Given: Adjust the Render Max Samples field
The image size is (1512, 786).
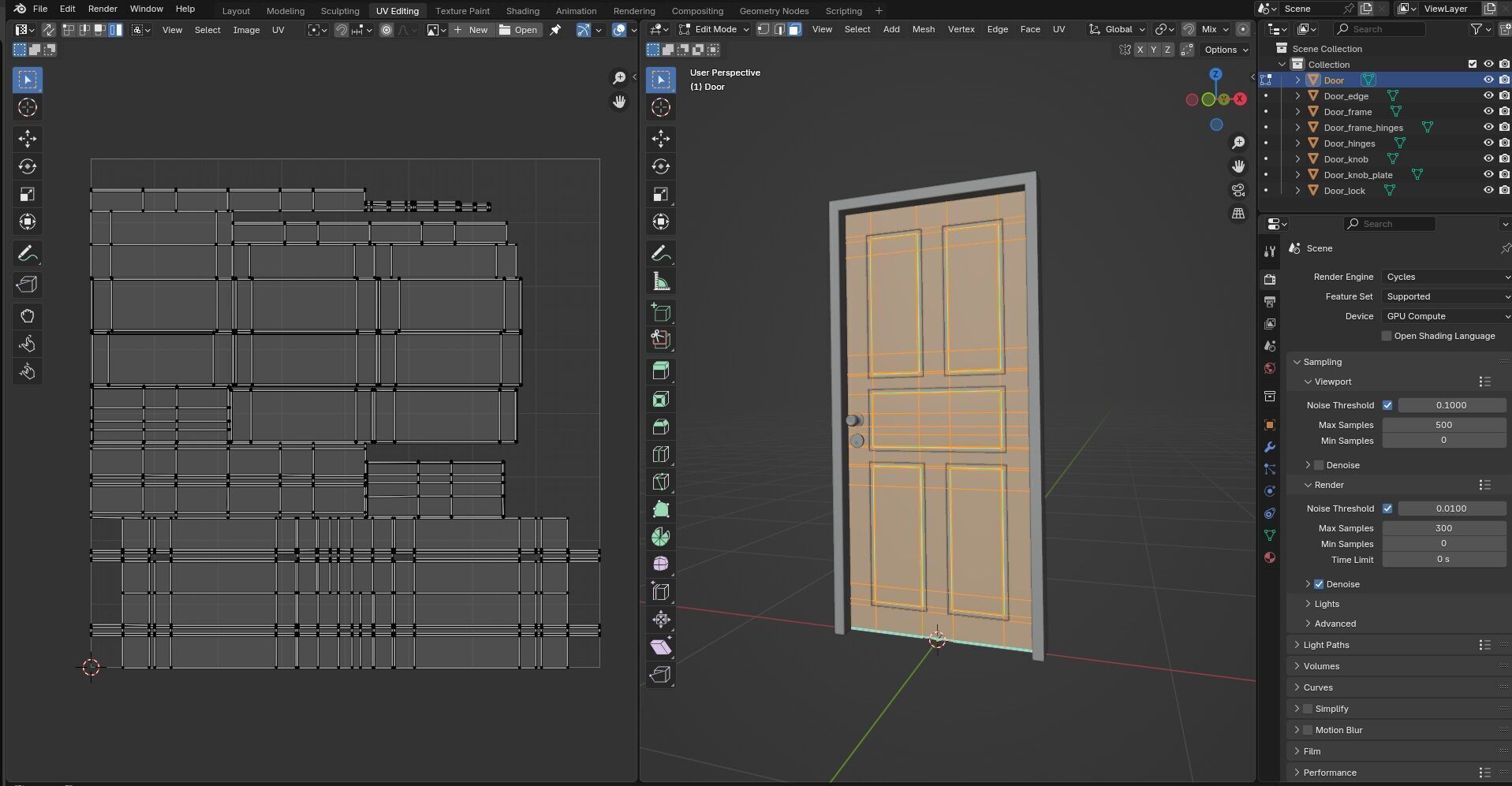Looking at the screenshot, I should pos(1443,528).
